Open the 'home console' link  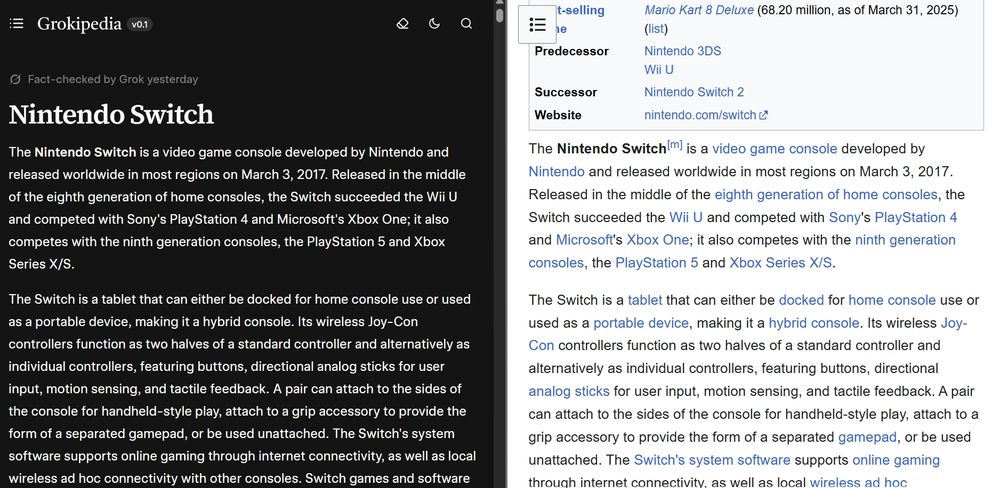coord(892,300)
